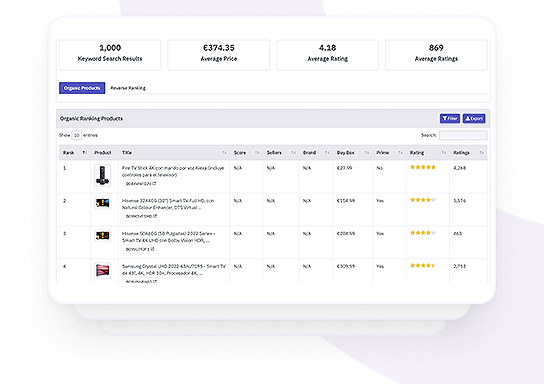Sort by Prime column arrows
The height and width of the screenshot is (384, 544).
click(x=400, y=153)
